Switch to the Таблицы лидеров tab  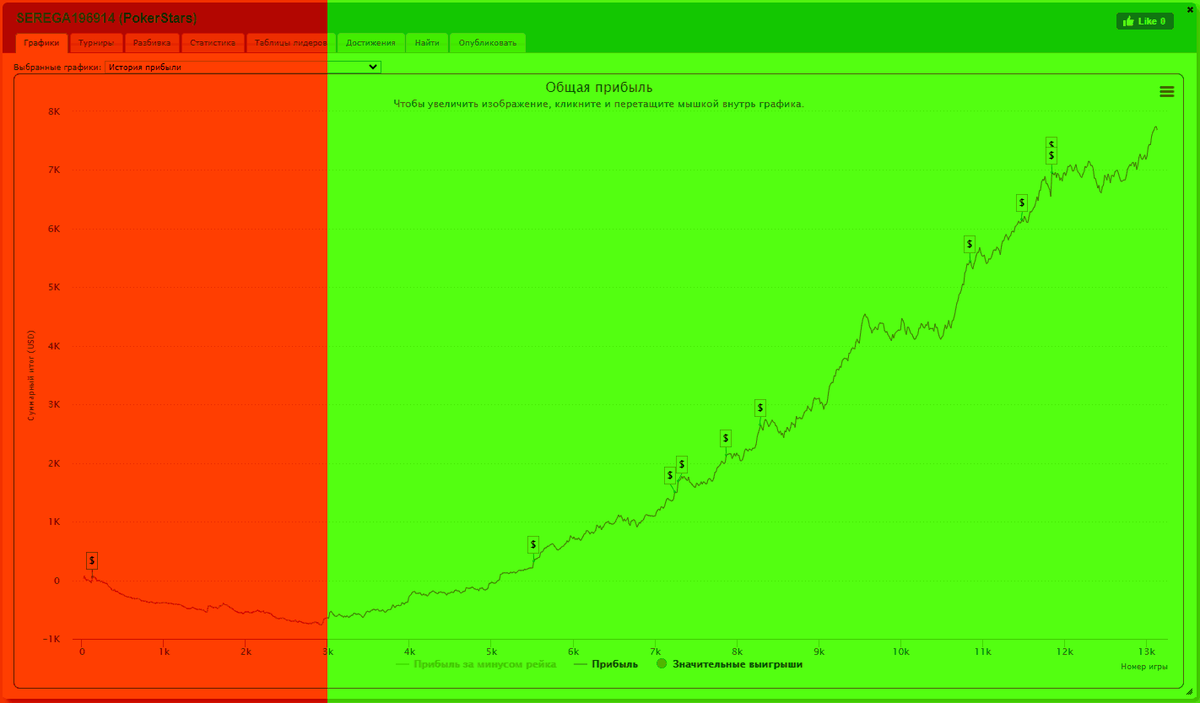click(290, 43)
